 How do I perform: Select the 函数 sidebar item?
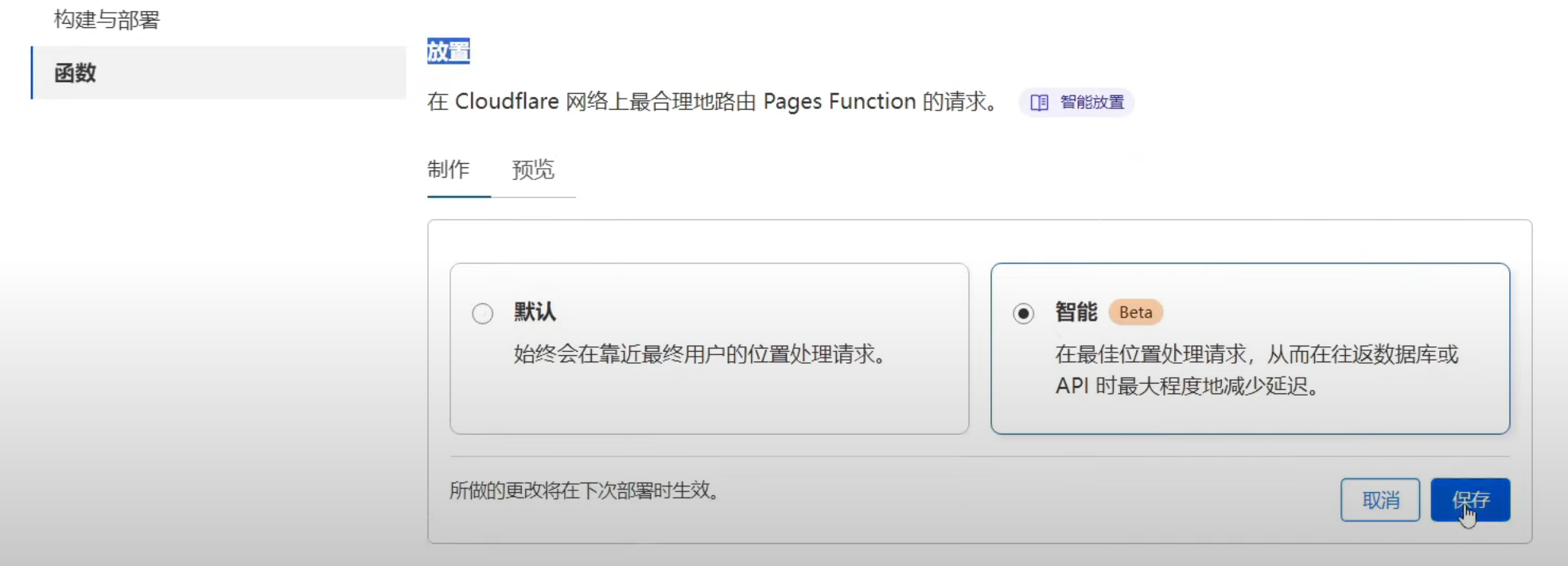pyautogui.click(x=76, y=73)
